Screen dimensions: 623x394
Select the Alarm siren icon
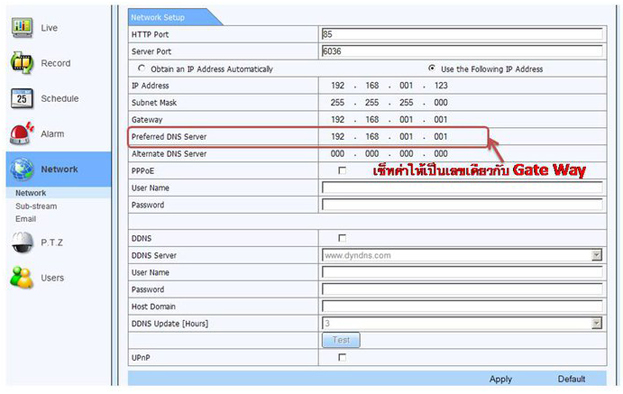22,133
